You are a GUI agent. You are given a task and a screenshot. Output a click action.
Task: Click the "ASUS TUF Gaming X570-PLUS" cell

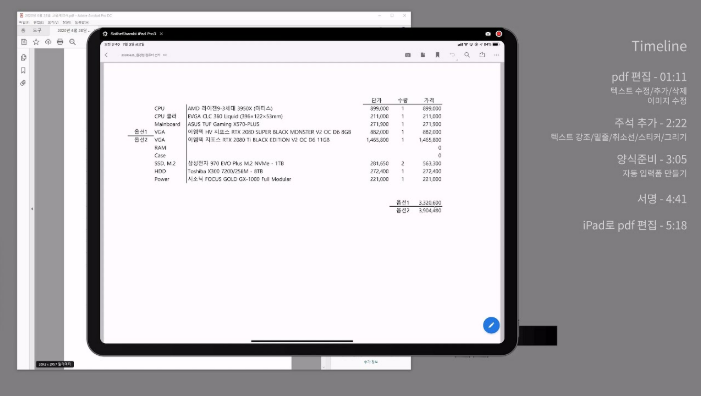point(224,124)
